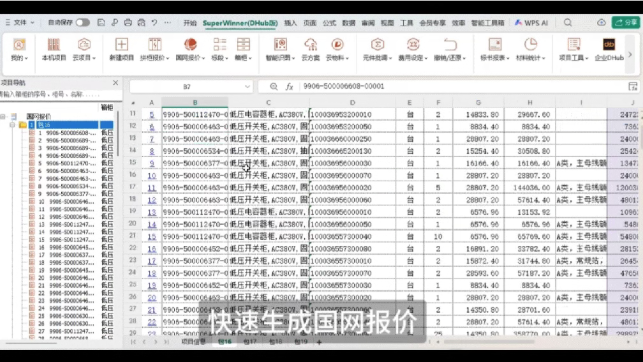Open the 企业DHub tool
The height and width of the screenshot is (362, 643).
[609, 50]
